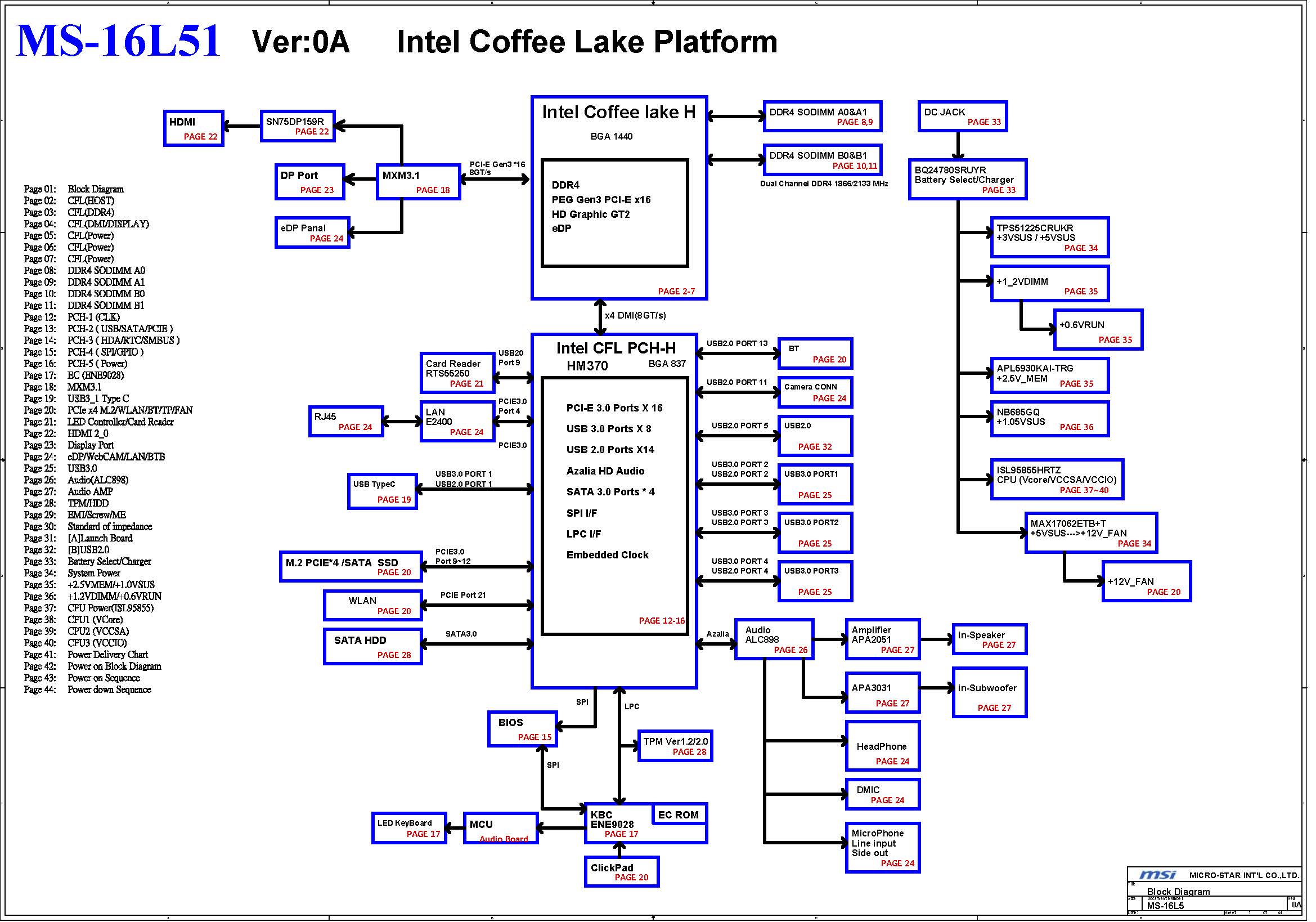This screenshot has width=1316, height=922.
Task: Click Page 33: Battery Select/Charger entry
Action: click(88, 562)
